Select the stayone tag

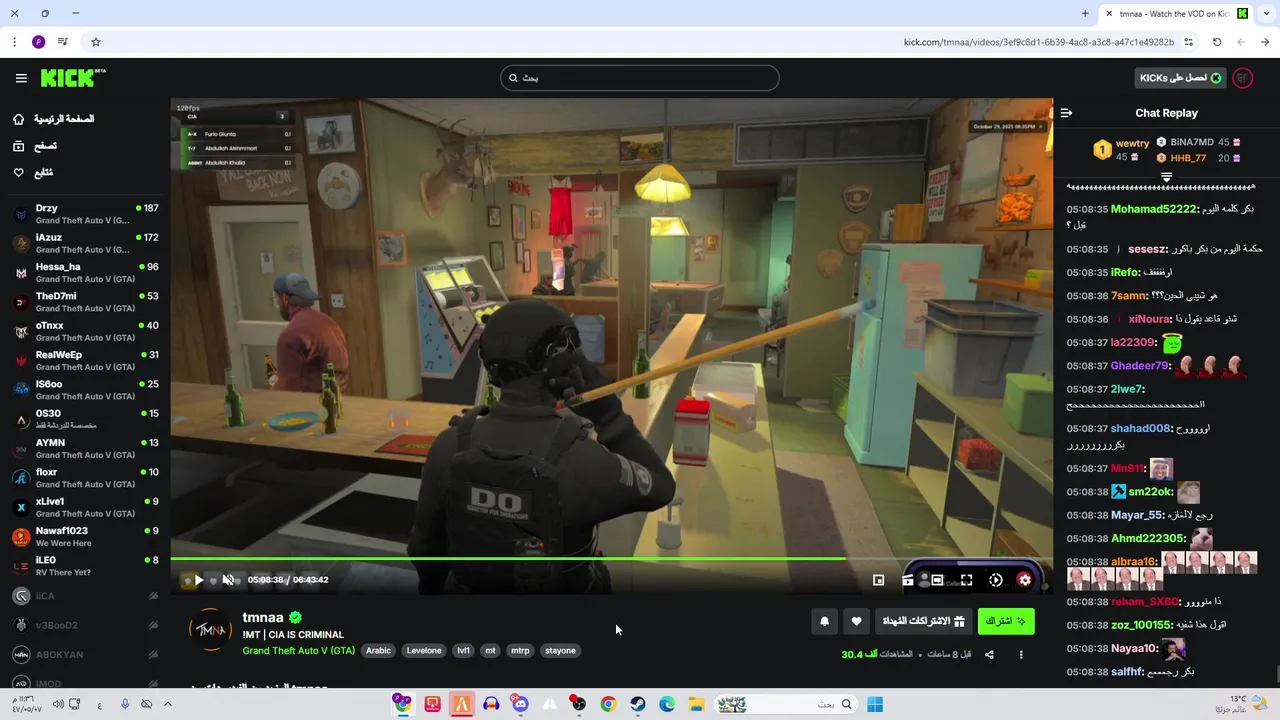click(x=560, y=651)
